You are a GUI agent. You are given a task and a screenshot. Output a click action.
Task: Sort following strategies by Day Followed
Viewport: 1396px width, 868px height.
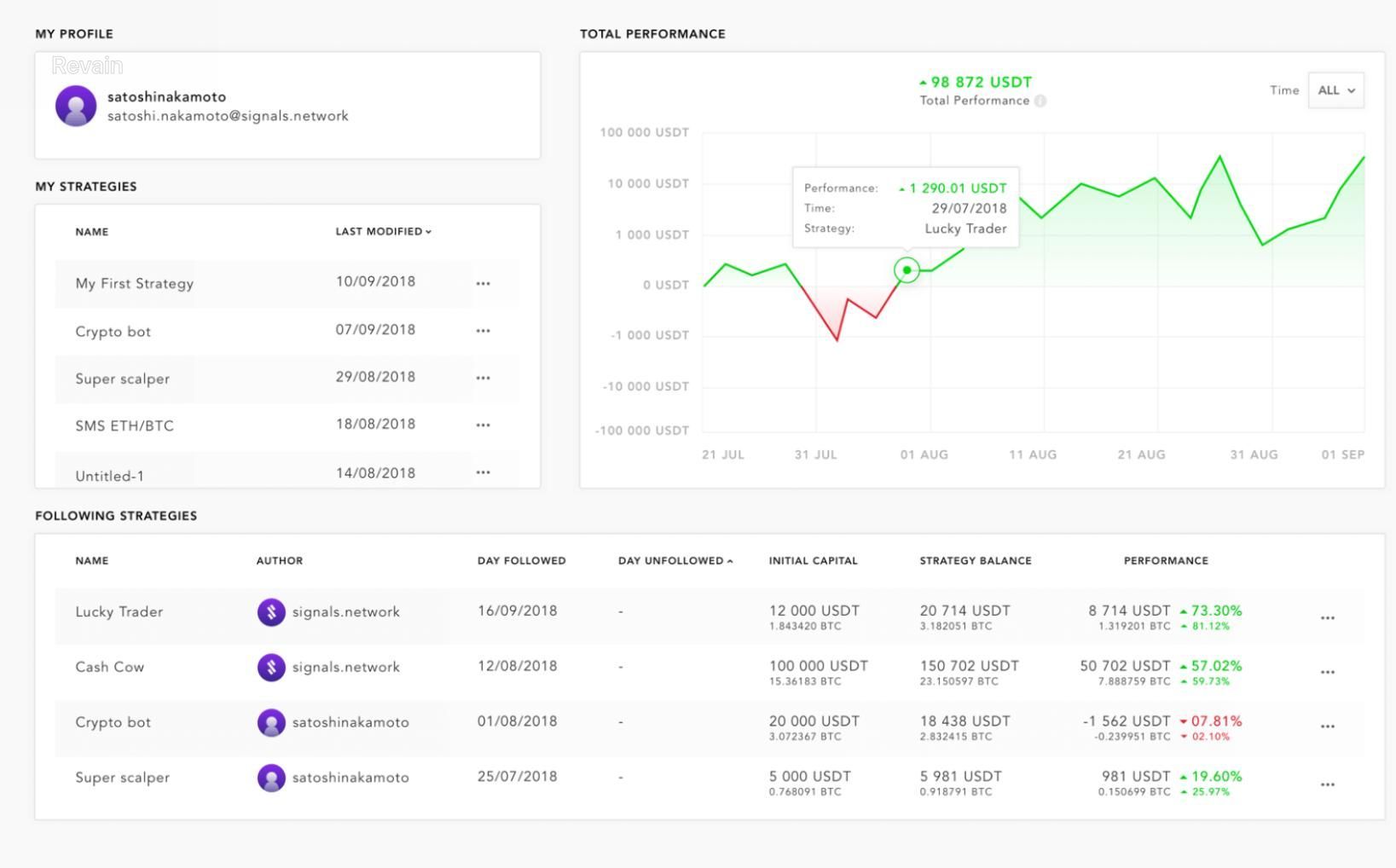click(522, 560)
